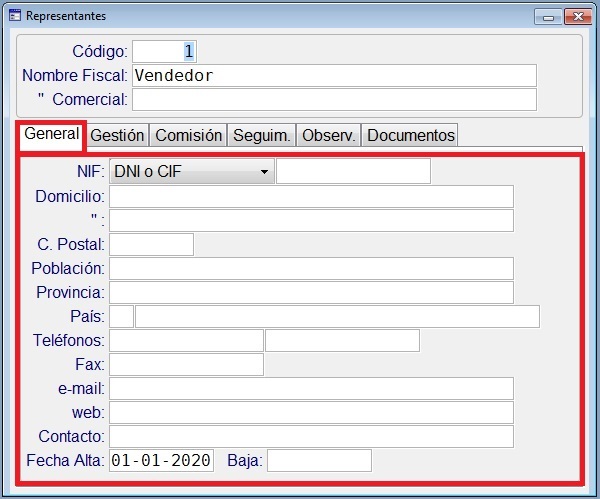The width and height of the screenshot is (600, 499).
Task: Click the Población input field
Action: click(x=311, y=268)
